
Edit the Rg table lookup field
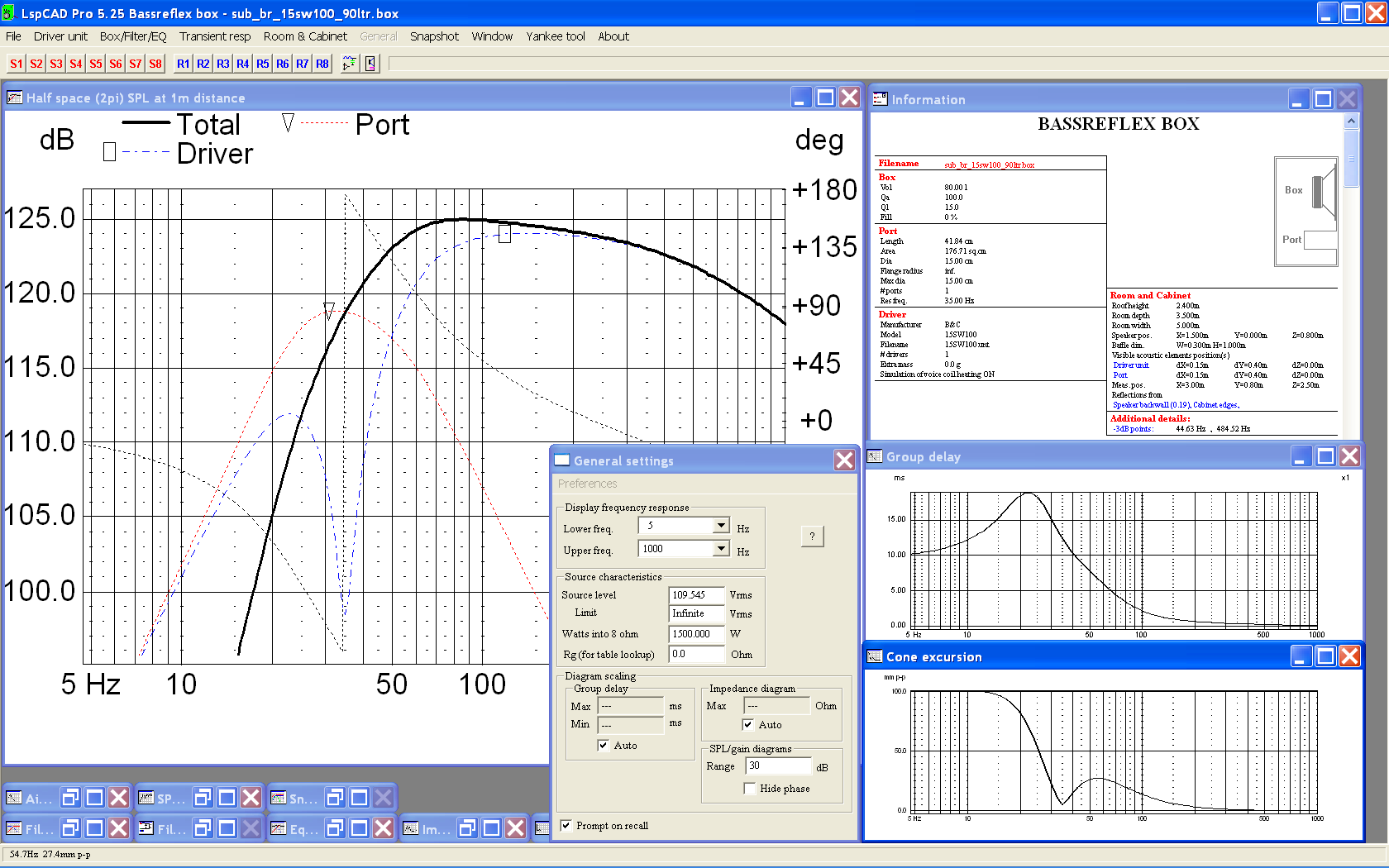point(696,654)
